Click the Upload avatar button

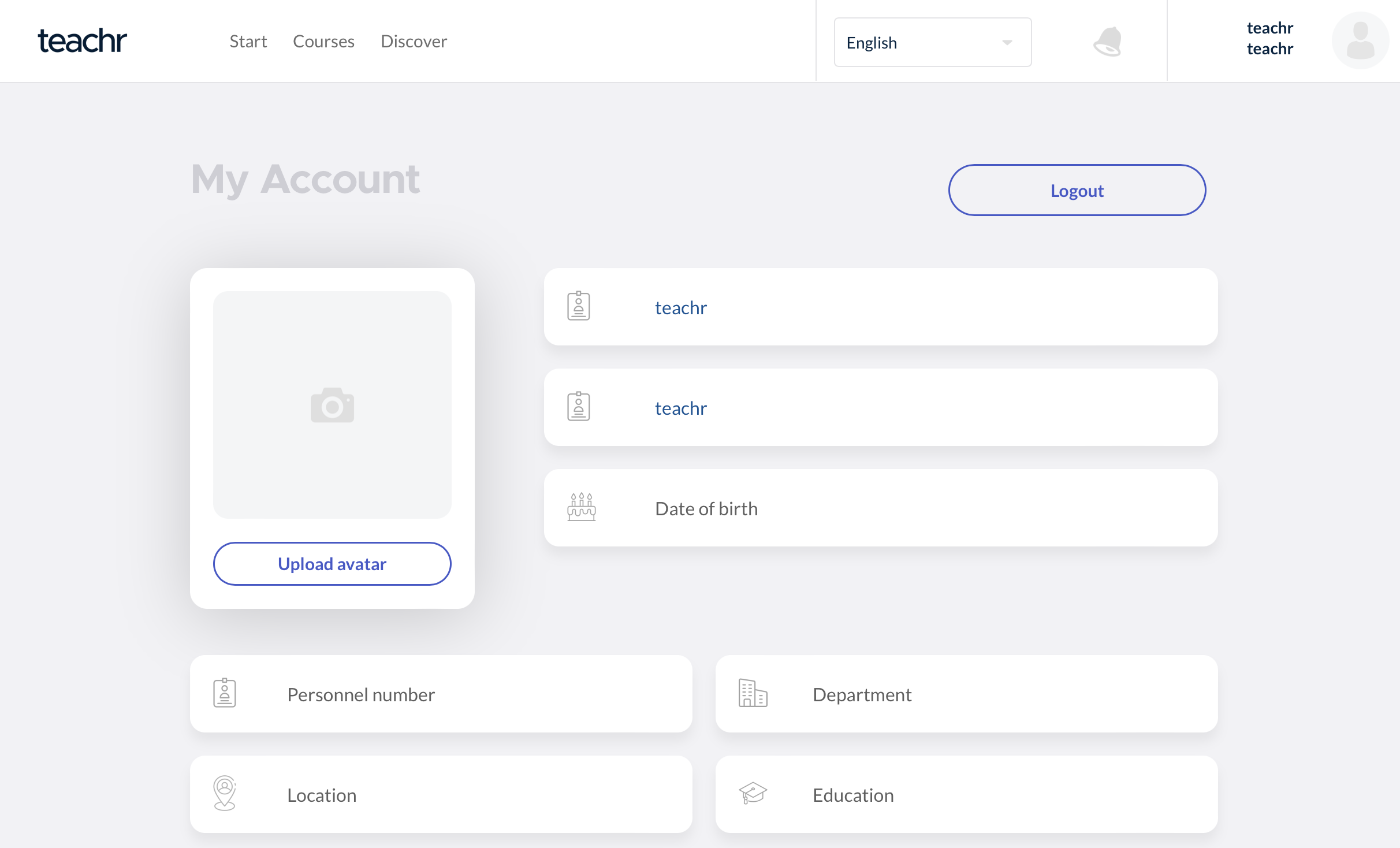332,564
